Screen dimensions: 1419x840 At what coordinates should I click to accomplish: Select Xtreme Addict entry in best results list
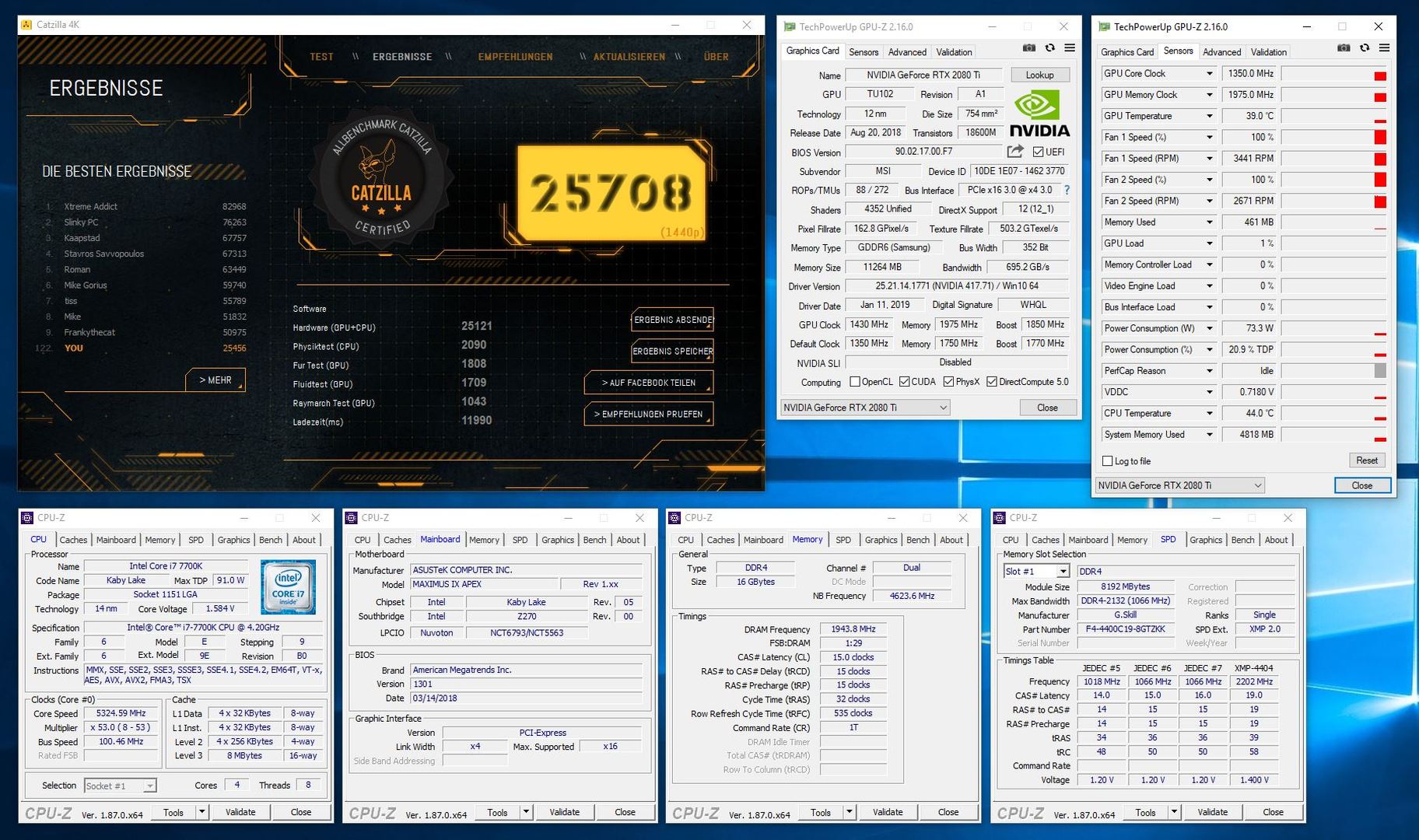coord(145,207)
